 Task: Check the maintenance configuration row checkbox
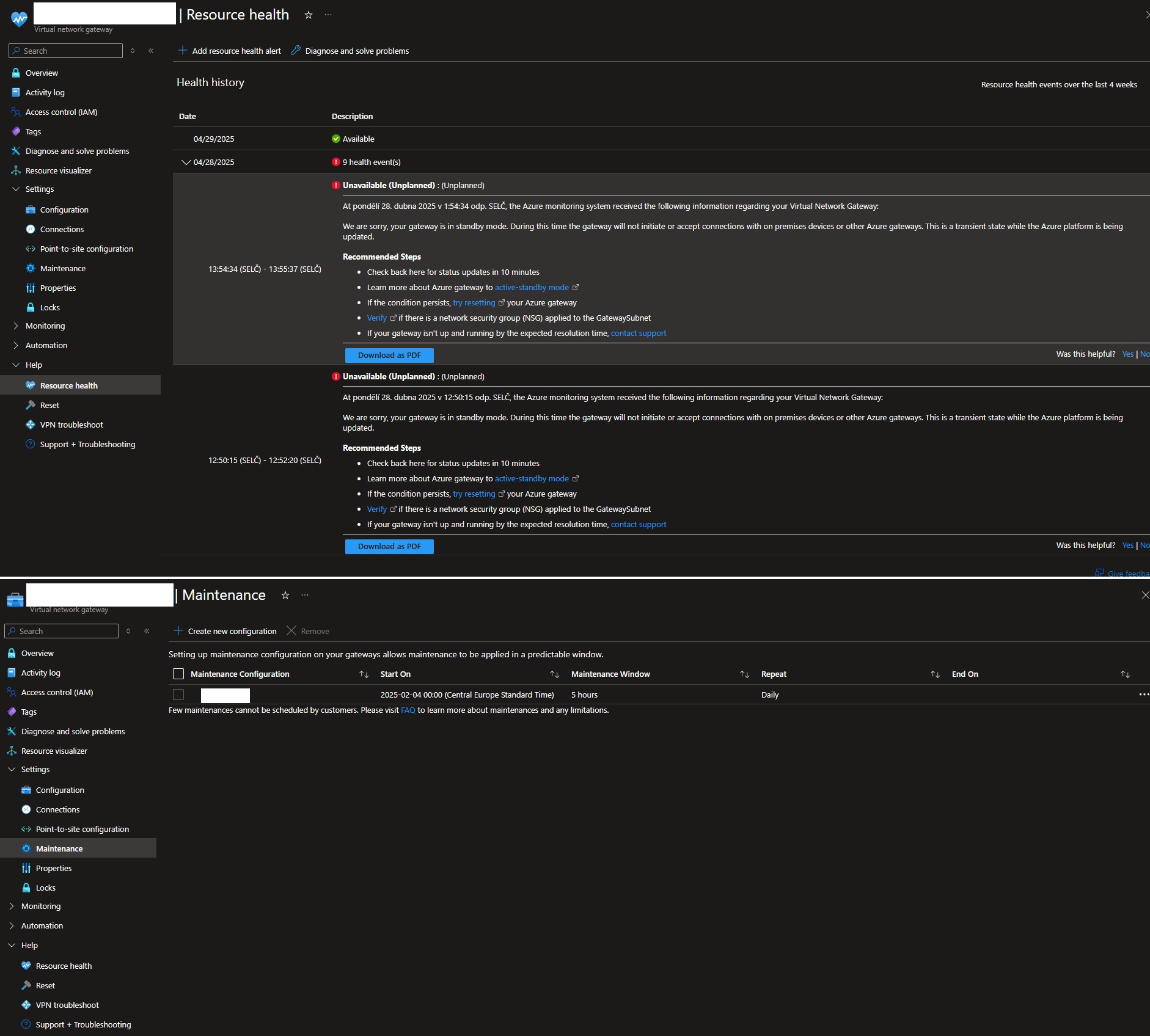(x=178, y=695)
